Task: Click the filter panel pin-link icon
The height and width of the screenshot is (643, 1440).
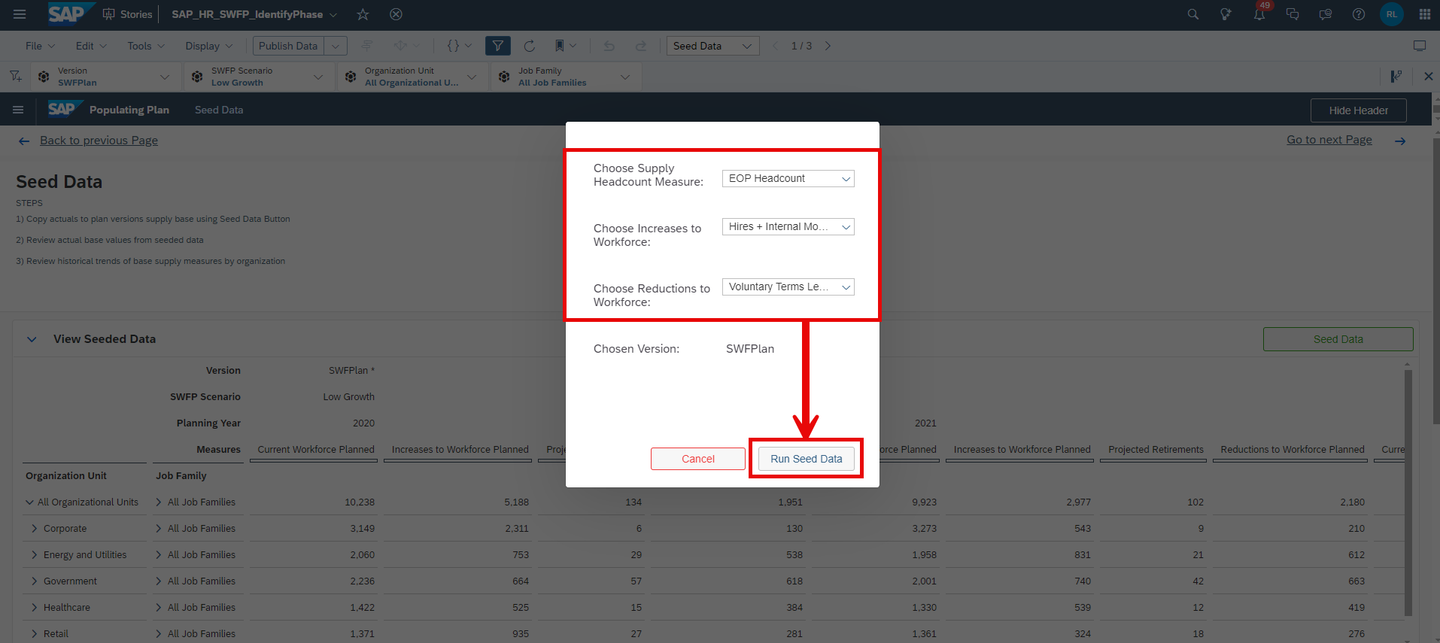Action: pyautogui.click(x=1396, y=77)
